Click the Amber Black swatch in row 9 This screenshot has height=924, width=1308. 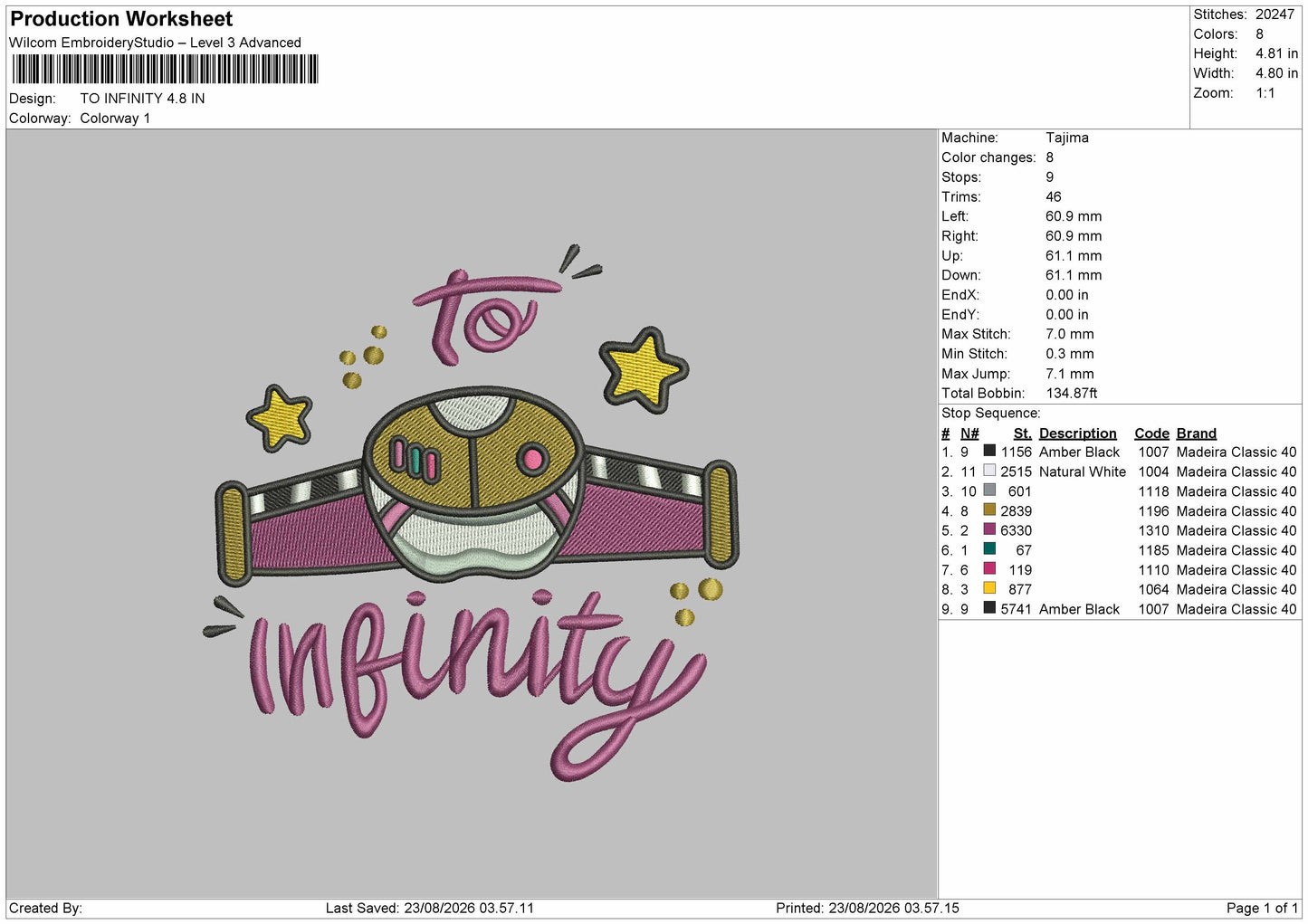point(989,608)
